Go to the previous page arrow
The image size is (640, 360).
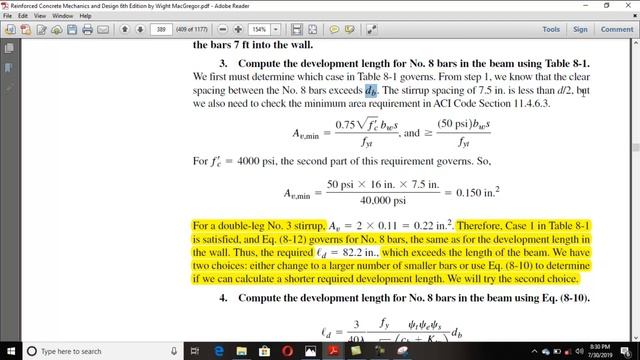point(125,29)
